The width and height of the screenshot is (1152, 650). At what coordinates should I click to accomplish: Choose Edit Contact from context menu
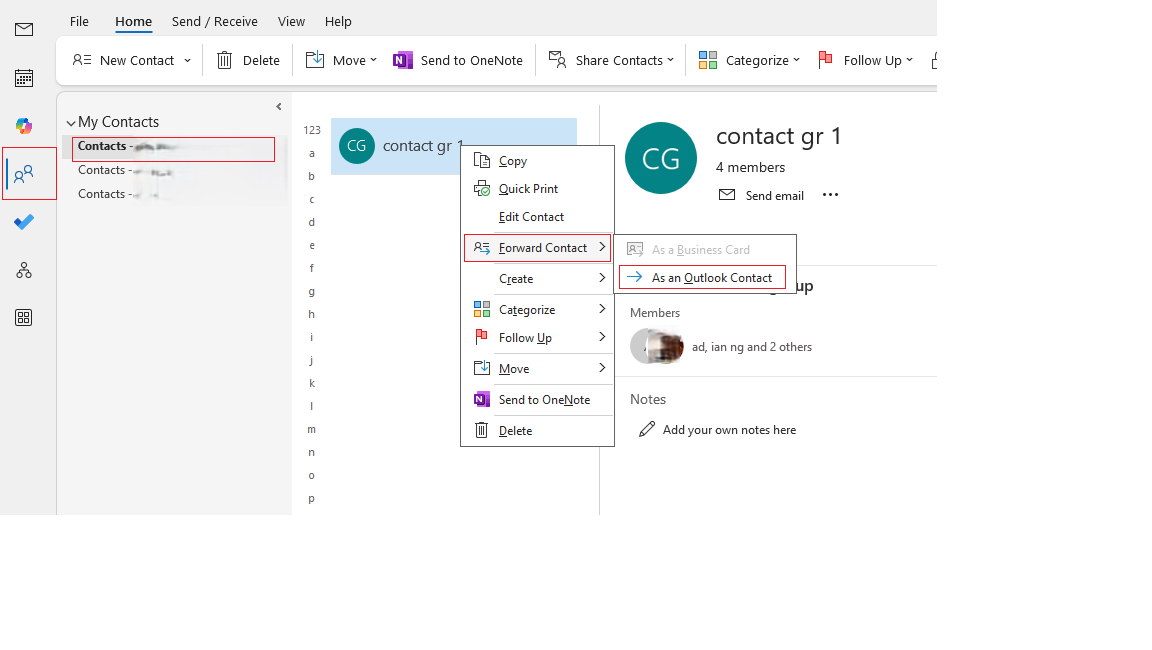[537, 217]
